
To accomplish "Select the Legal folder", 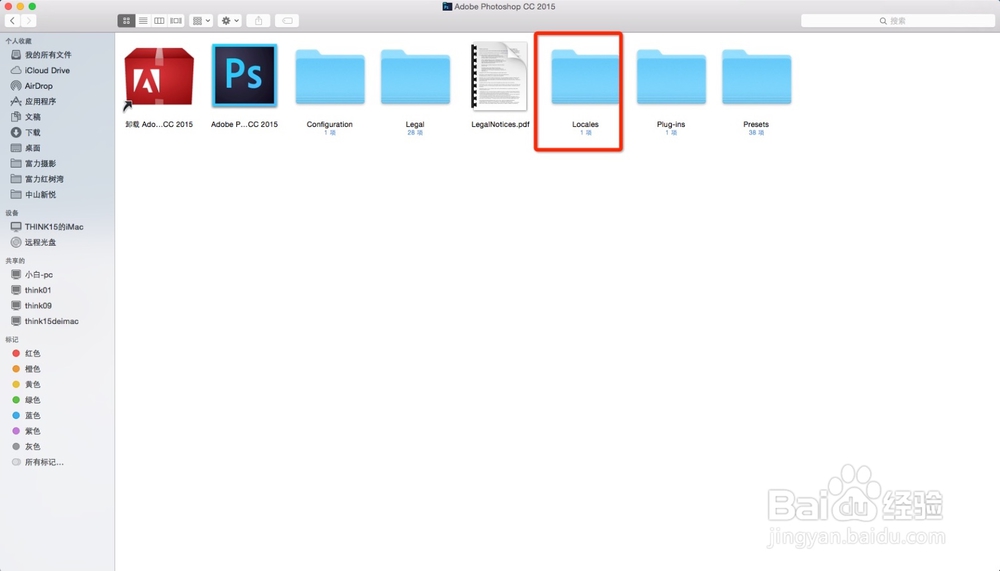I will pyautogui.click(x=415, y=77).
